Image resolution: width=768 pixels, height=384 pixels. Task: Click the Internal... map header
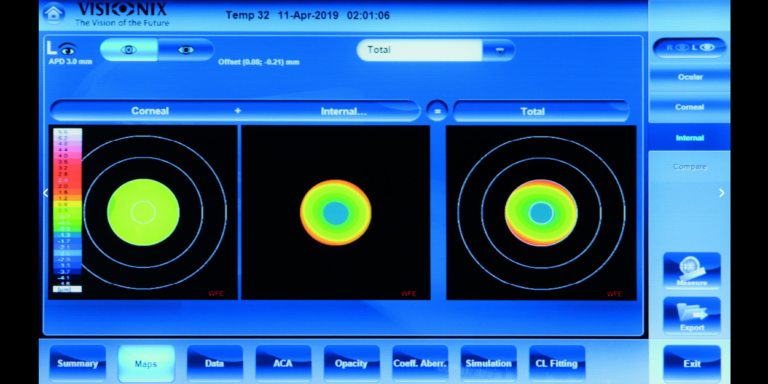[344, 111]
